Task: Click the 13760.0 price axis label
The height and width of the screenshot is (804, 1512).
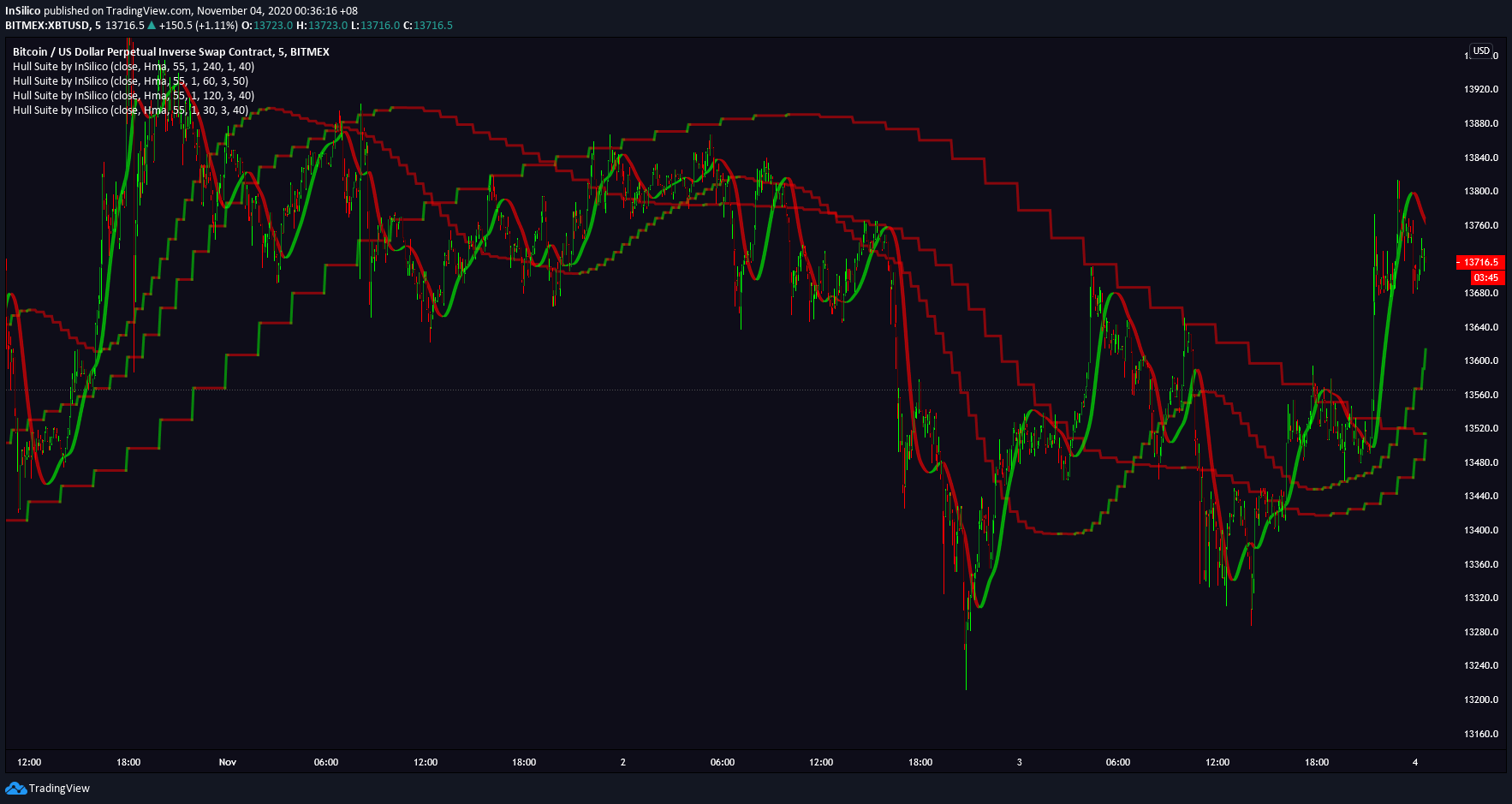Action: (x=1481, y=225)
